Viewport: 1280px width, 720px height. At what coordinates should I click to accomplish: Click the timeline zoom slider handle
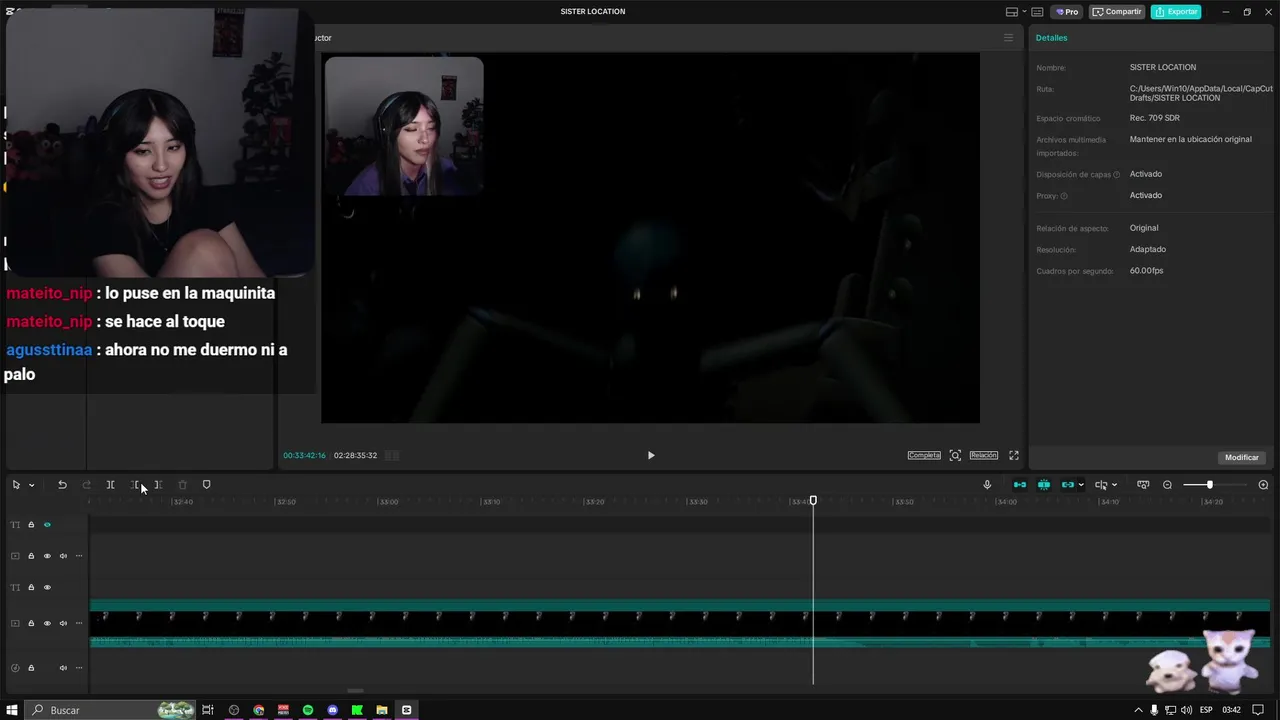click(1209, 485)
